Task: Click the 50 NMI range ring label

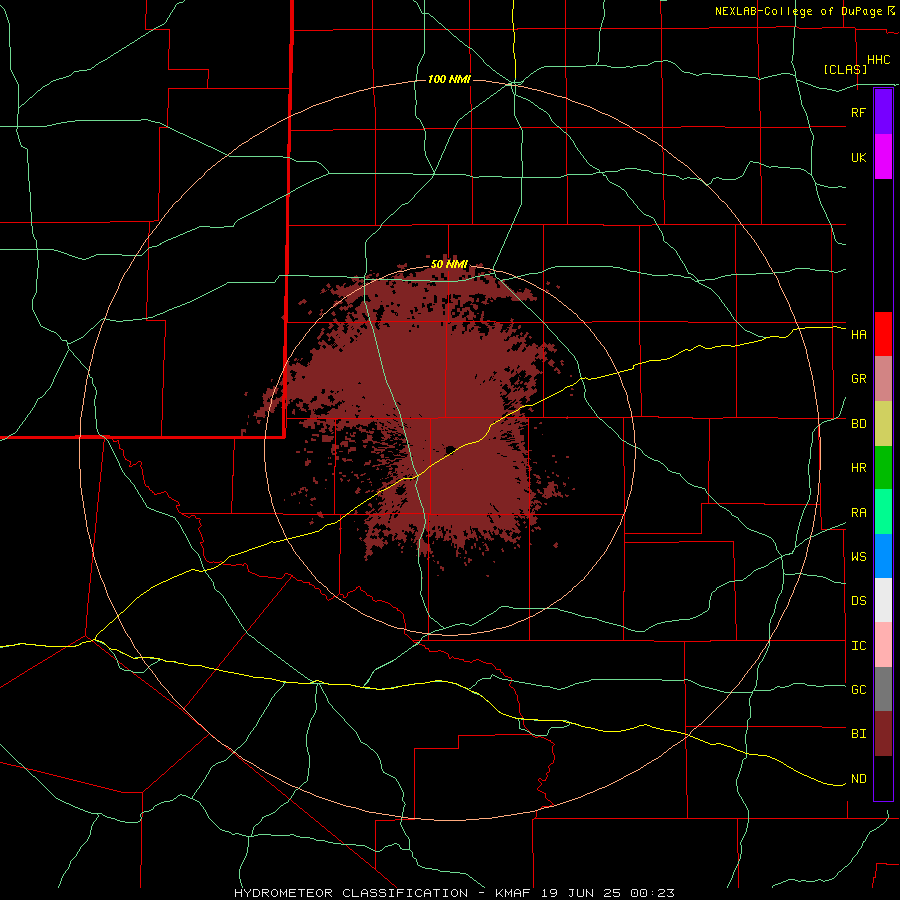Action: coord(449,265)
